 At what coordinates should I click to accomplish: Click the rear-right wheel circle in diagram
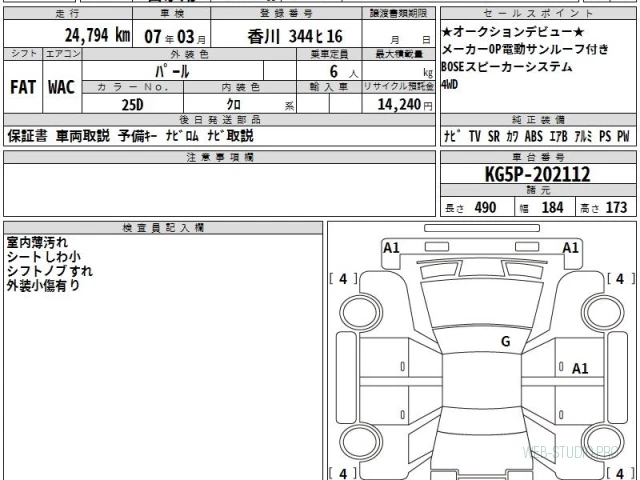[x=603, y=442]
